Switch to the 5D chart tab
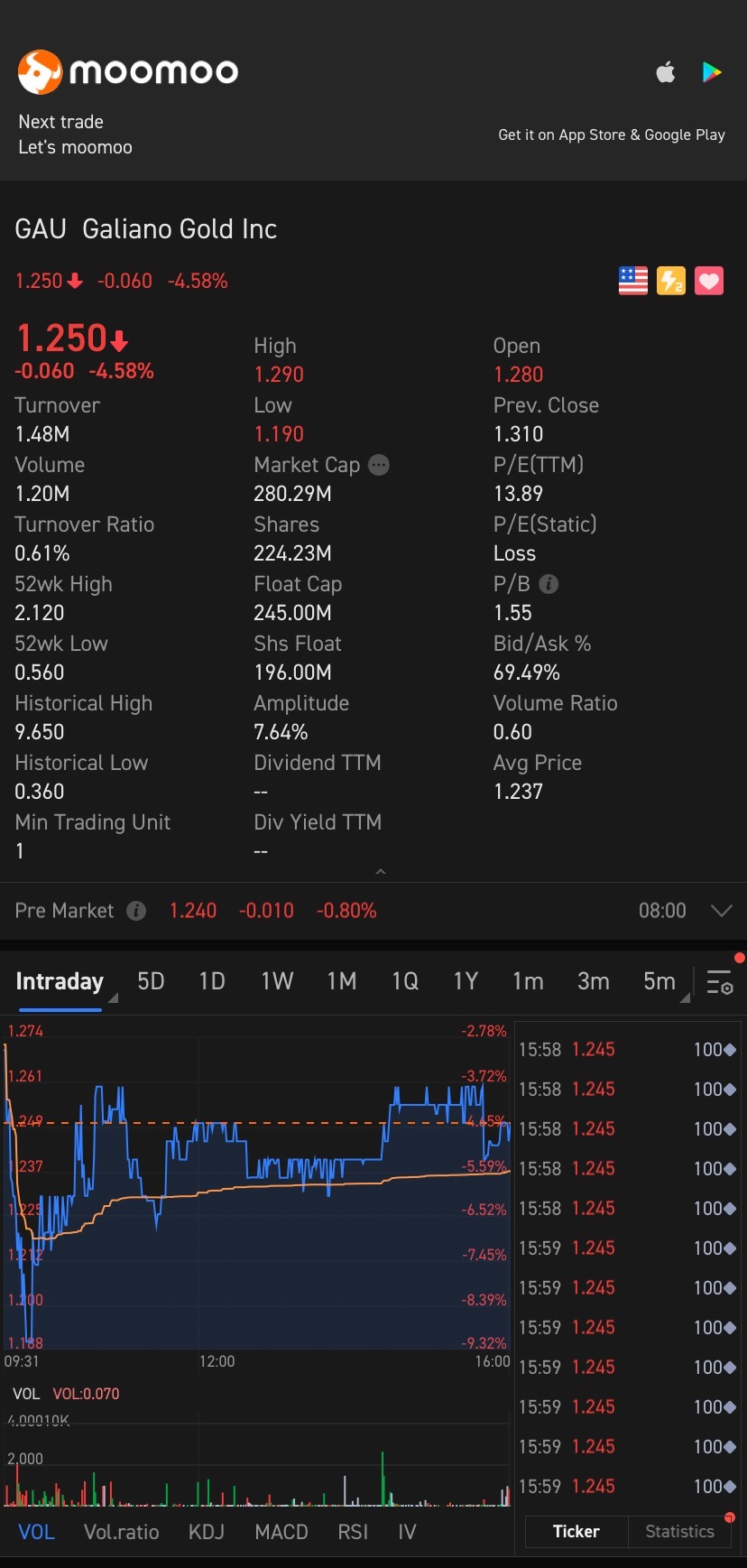747x1568 pixels. 151,981
